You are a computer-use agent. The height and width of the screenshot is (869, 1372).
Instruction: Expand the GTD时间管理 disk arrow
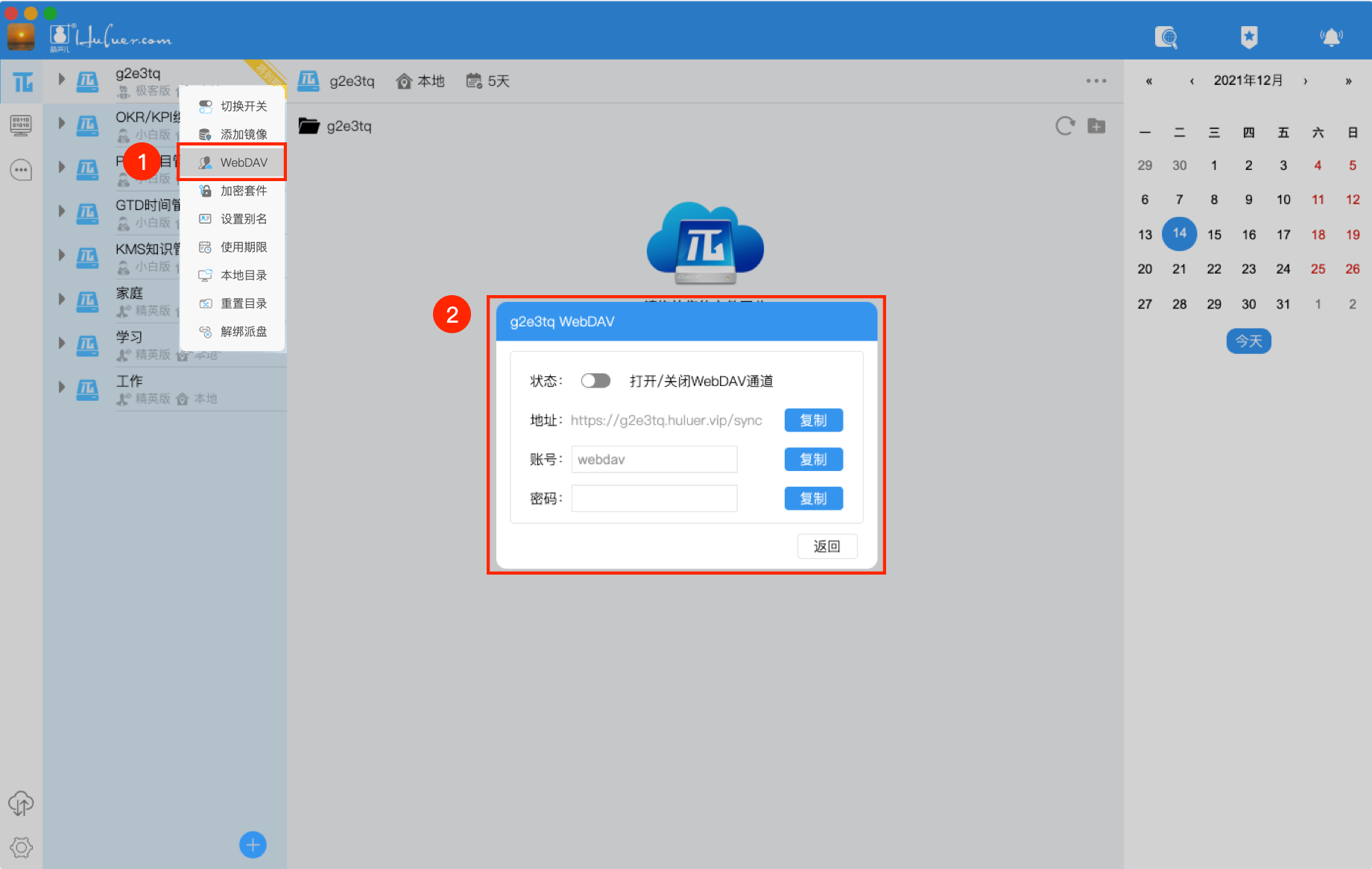click(61, 211)
